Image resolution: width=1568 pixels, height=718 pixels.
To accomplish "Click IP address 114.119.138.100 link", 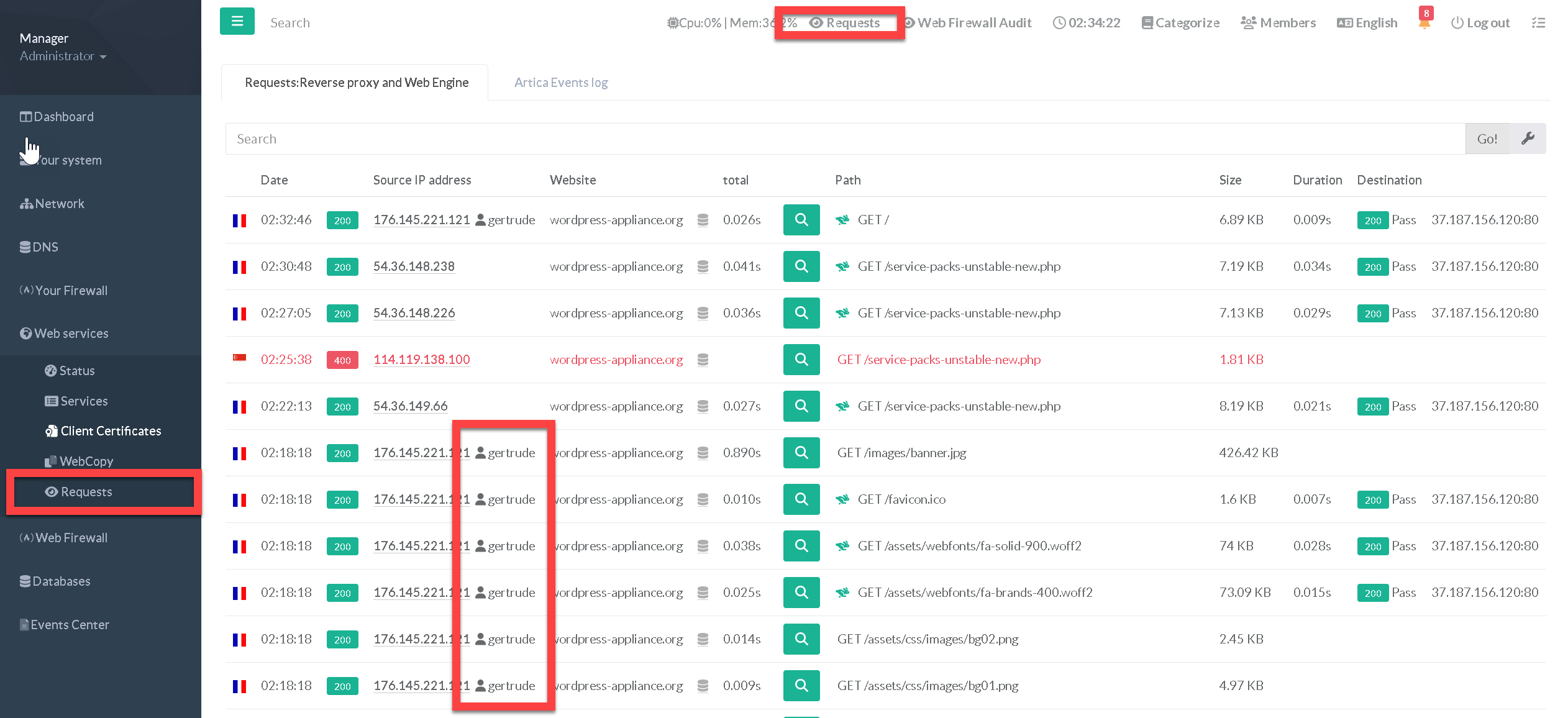I will (x=421, y=360).
